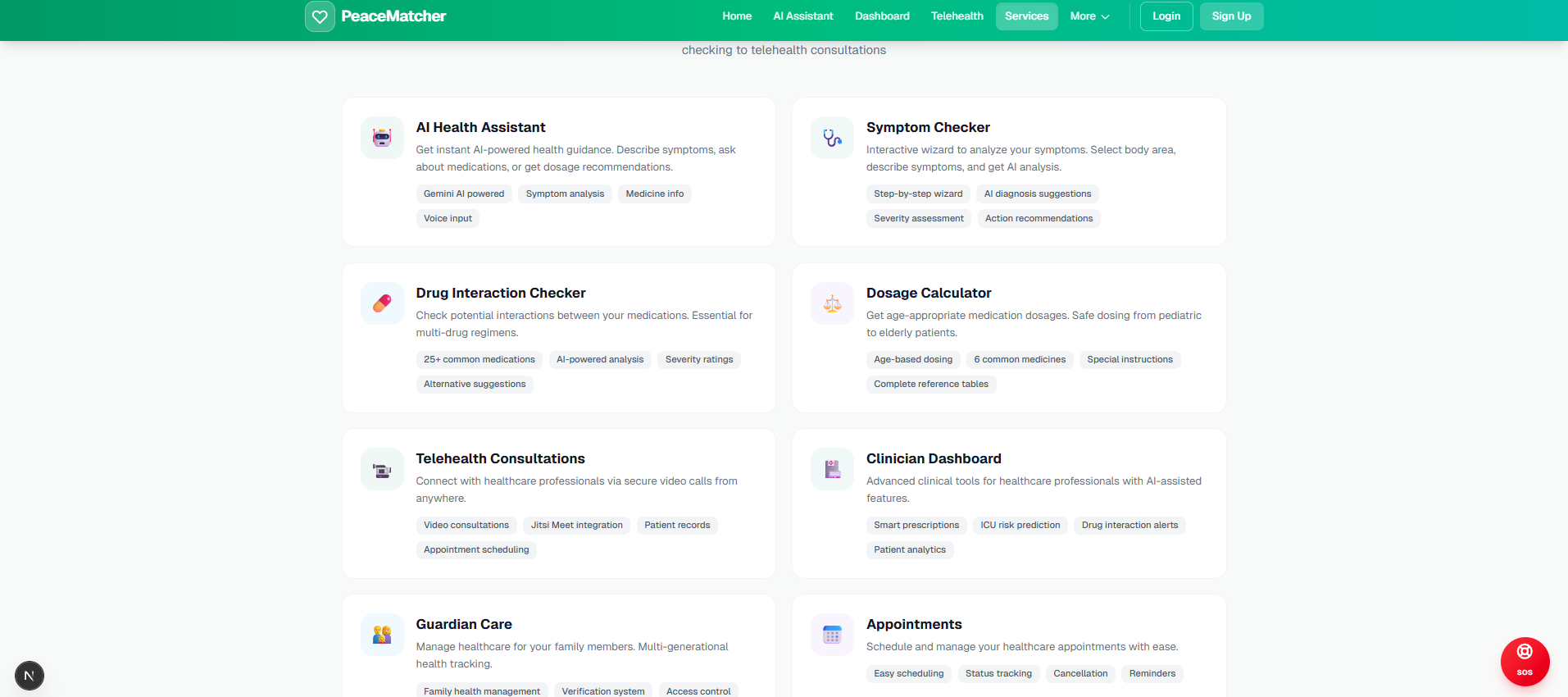Open the Dosage Calculator card title
Viewport: 1568px width, 697px height.
point(929,293)
